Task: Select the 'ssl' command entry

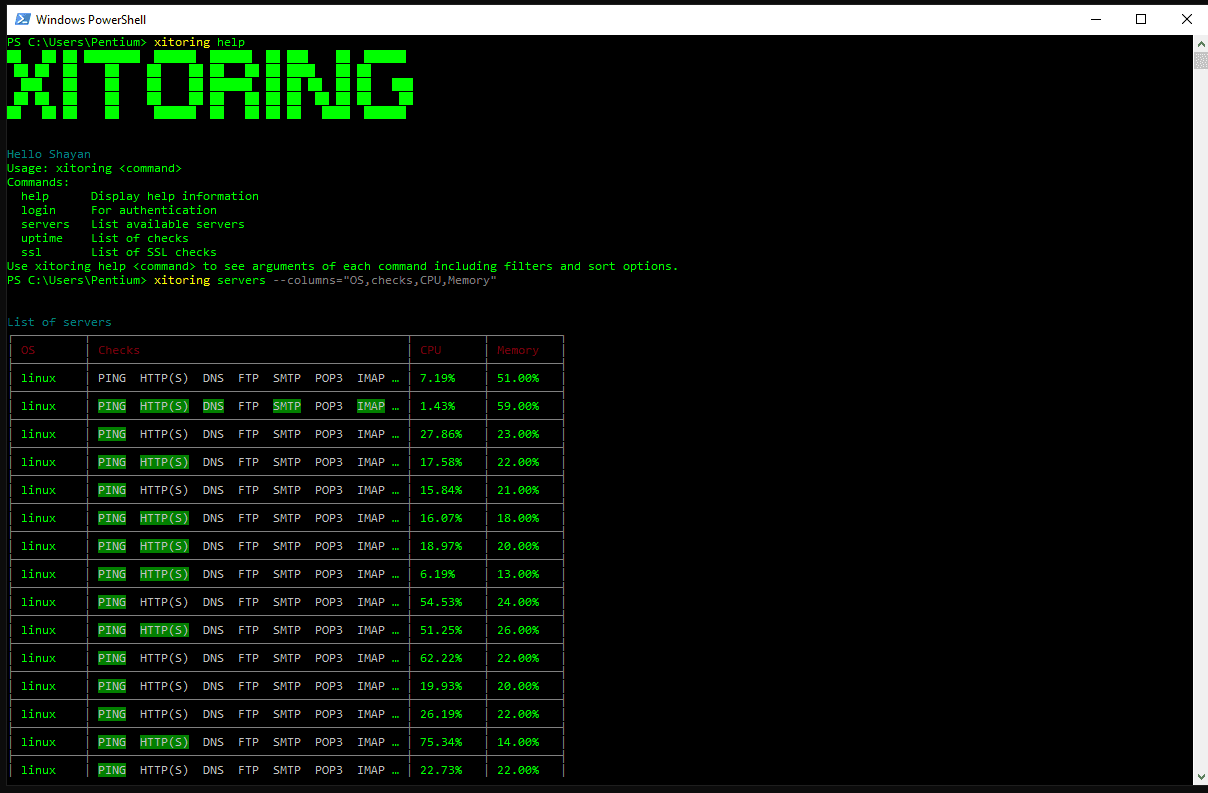Action: pos(30,251)
